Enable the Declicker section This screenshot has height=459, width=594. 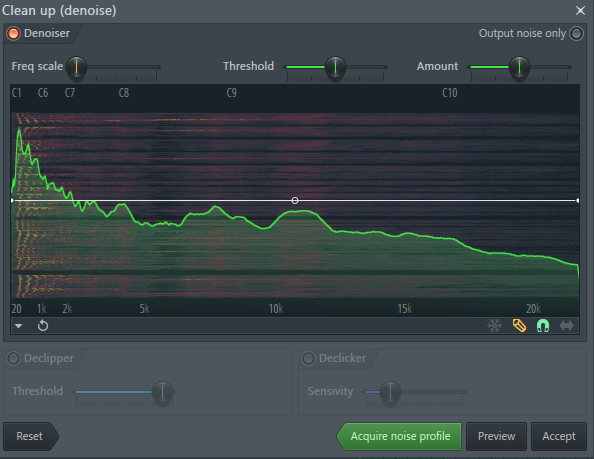click(308, 358)
